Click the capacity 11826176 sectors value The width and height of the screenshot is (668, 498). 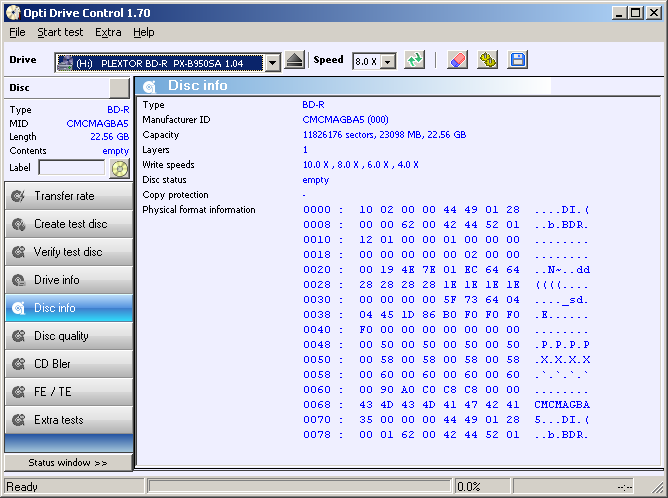[x=384, y=135]
